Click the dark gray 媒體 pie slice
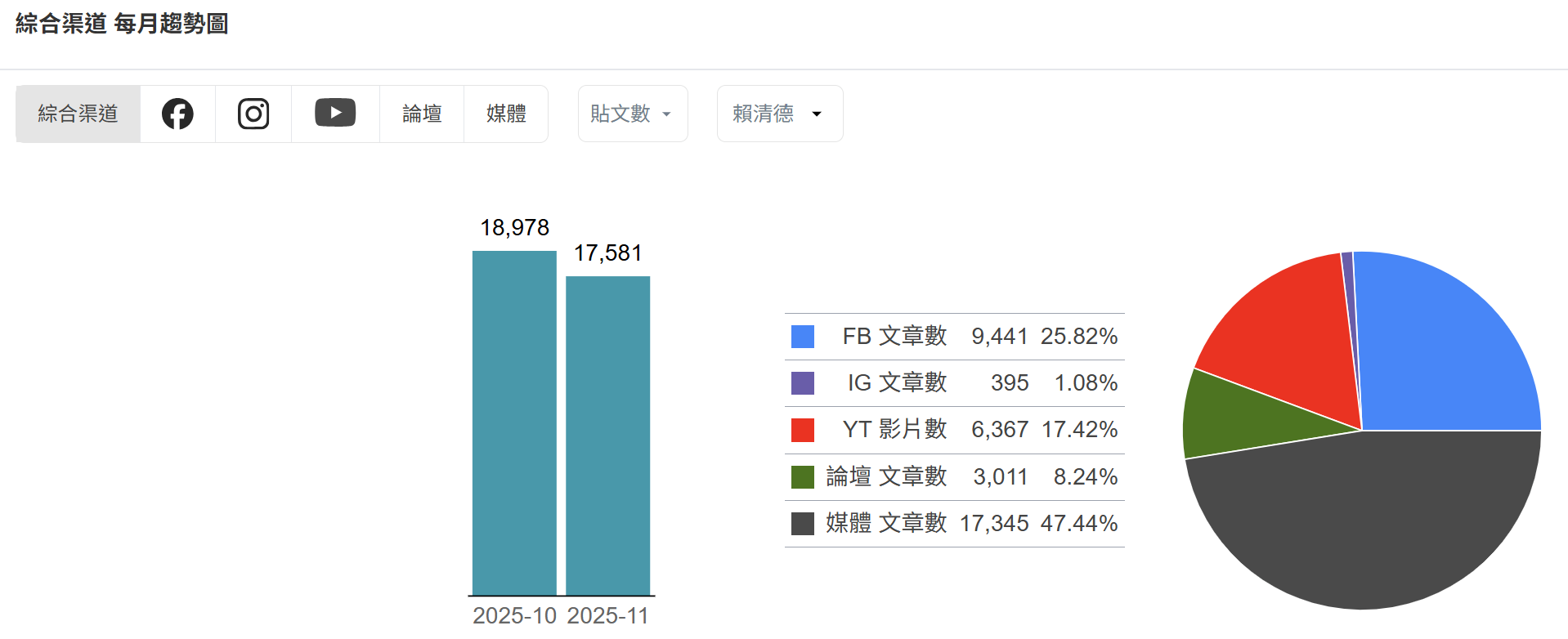The width and height of the screenshot is (1568, 639). (x=1365, y=523)
